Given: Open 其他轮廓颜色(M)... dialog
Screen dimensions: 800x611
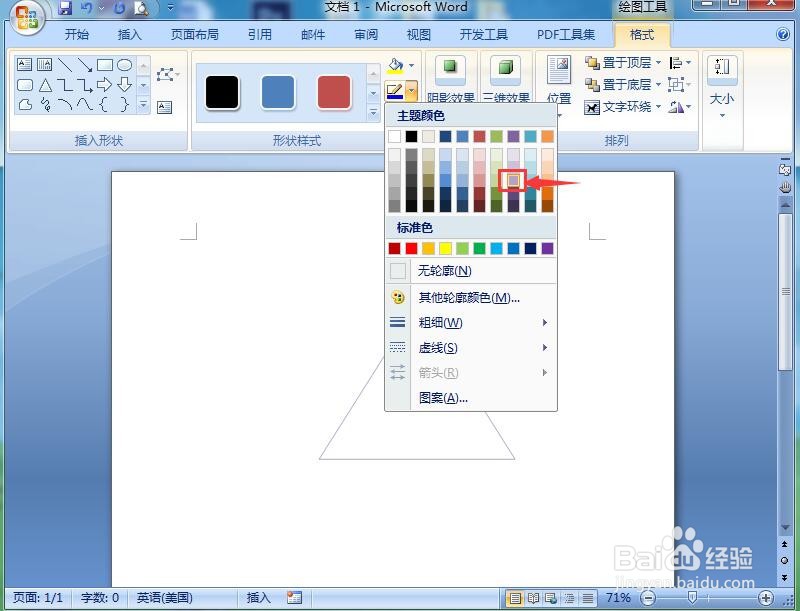Looking at the screenshot, I should point(471,297).
